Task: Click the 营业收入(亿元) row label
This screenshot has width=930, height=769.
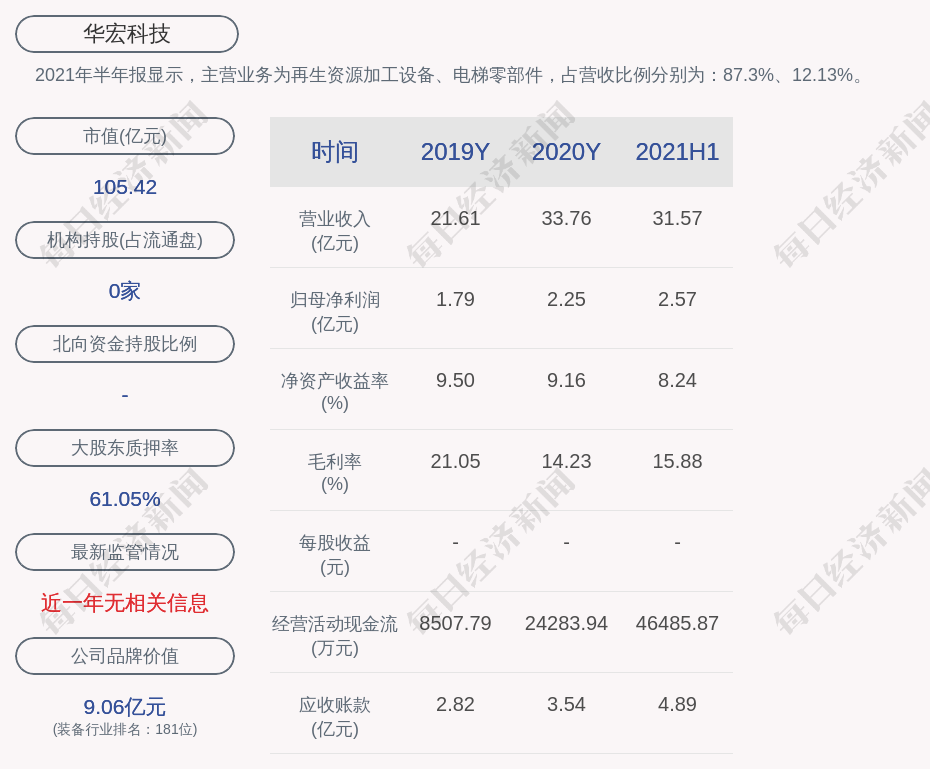Action: point(335,230)
